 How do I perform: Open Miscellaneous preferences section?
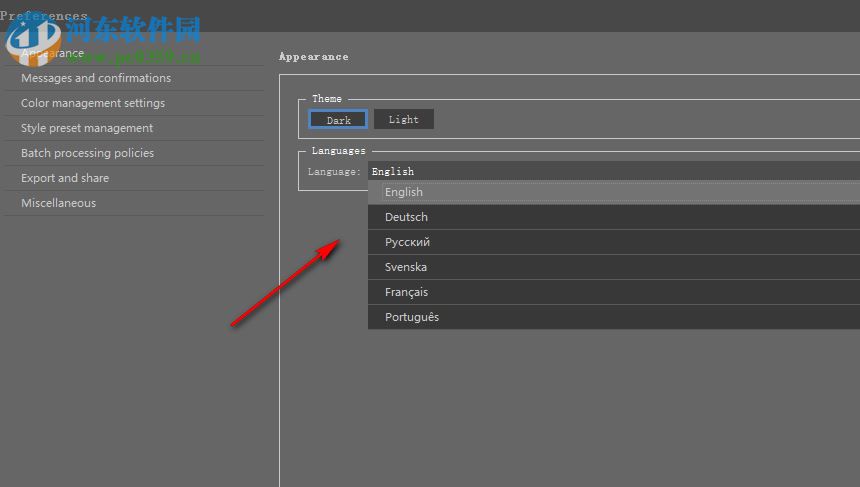point(134,203)
